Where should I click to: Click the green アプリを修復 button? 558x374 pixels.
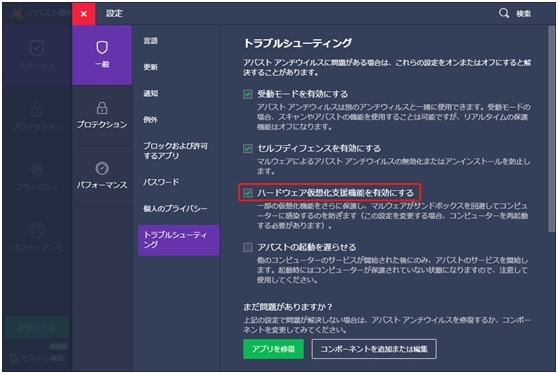point(273,349)
